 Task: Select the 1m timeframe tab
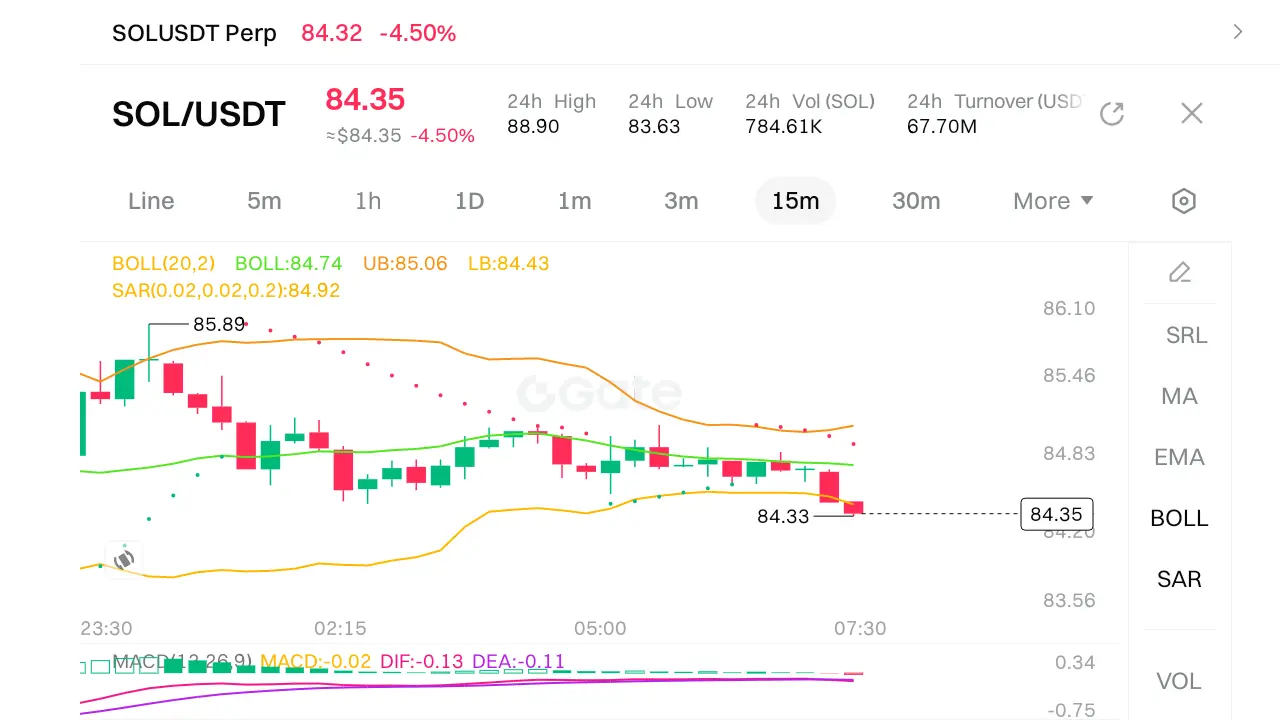coord(574,201)
